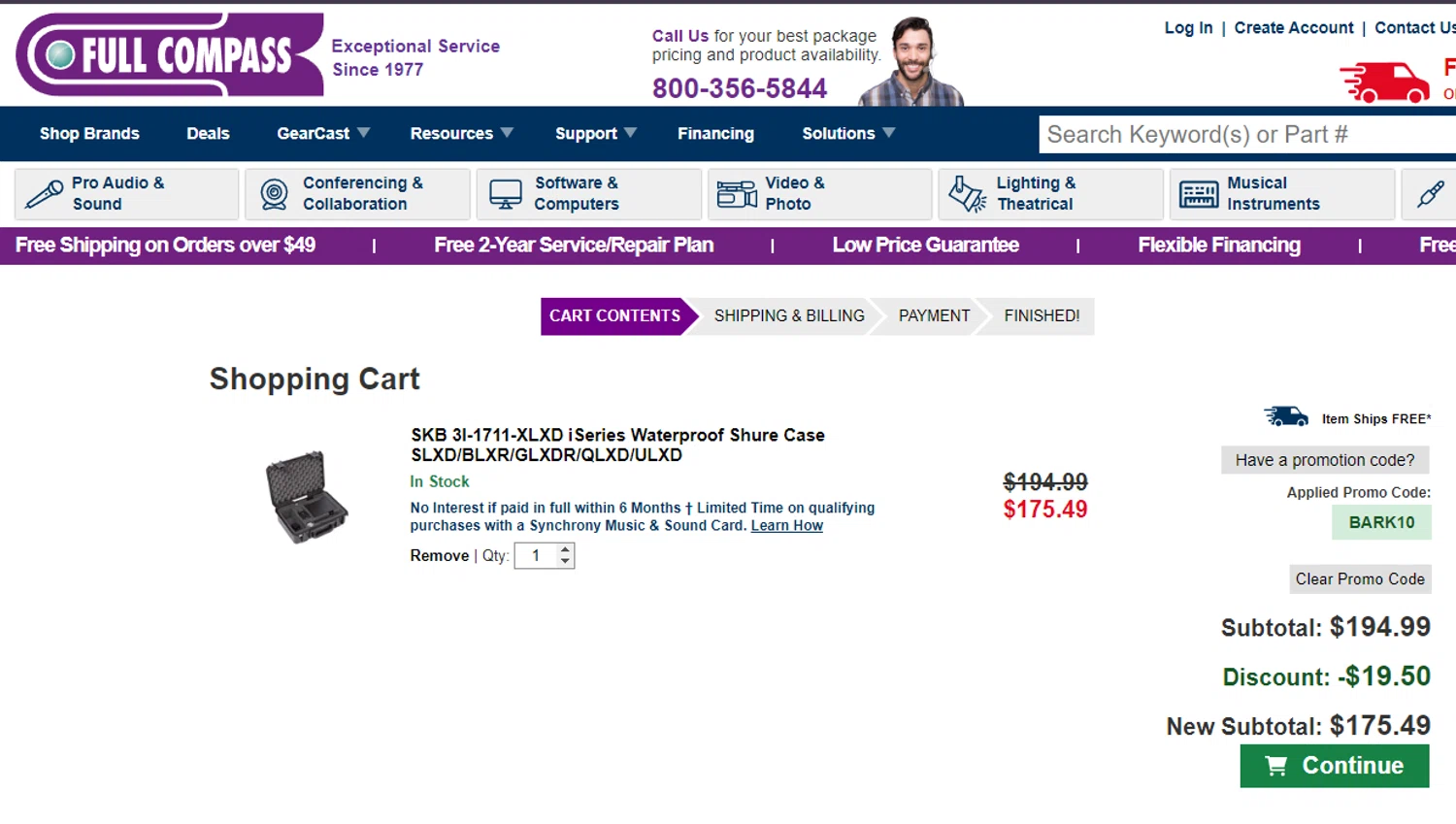This screenshot has height=824, width=1456.
Task: Click the Pro Audio & Sound microphone icon
Action: (x=45, y=194)
